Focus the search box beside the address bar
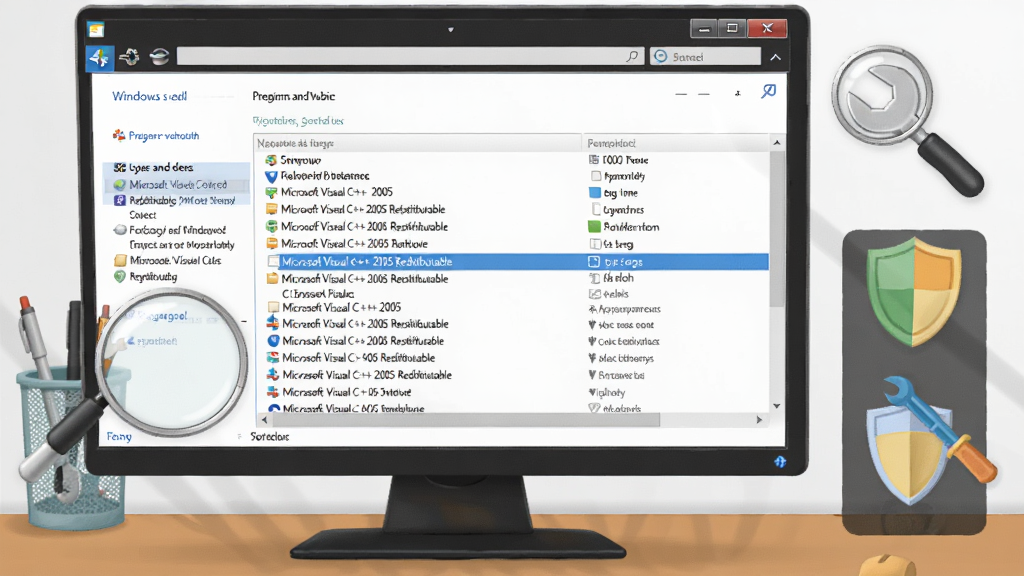 coord(705,57)
